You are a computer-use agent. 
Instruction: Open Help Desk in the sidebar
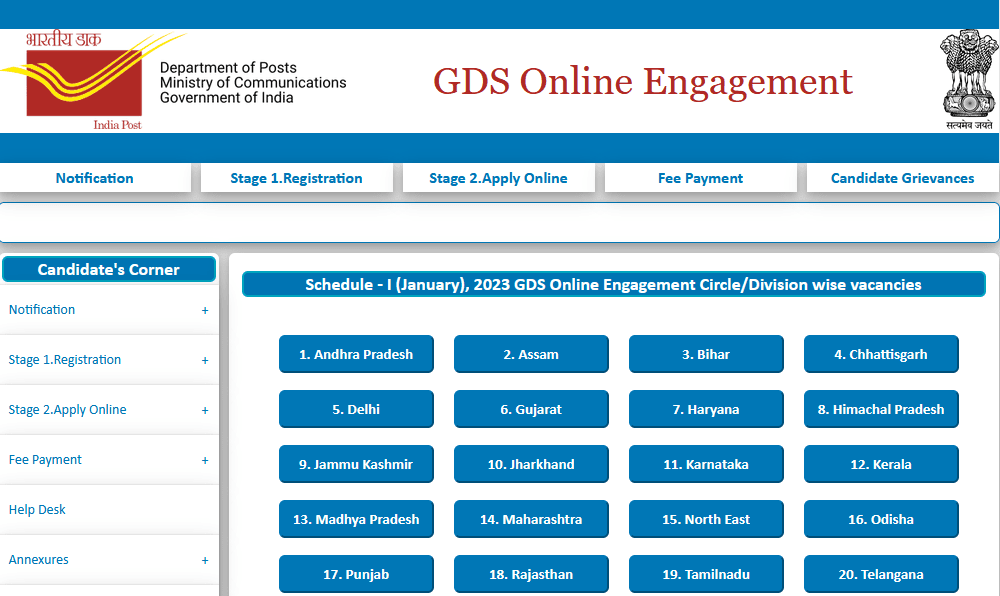click(x=37, y=509)
